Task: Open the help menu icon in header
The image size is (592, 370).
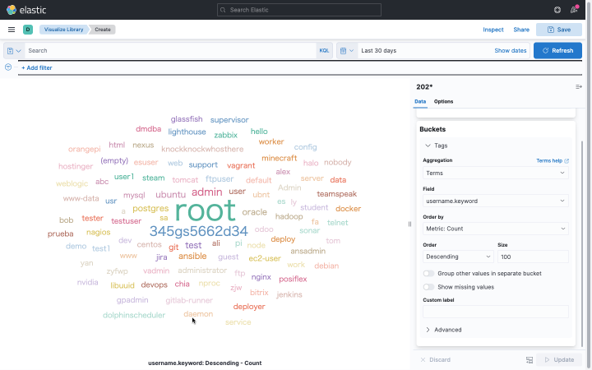Action: point(557,10)
